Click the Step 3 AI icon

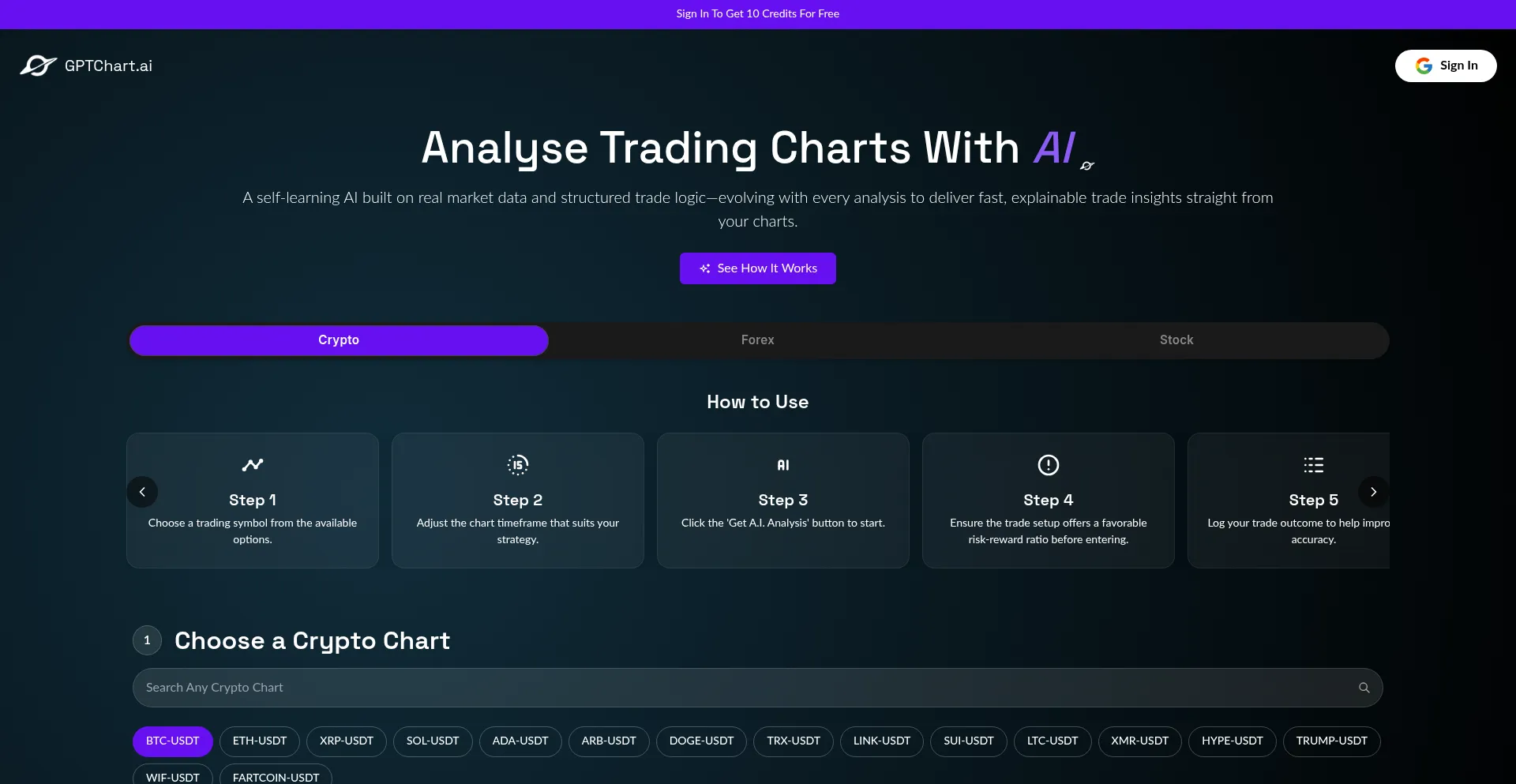tap(783, 465)
